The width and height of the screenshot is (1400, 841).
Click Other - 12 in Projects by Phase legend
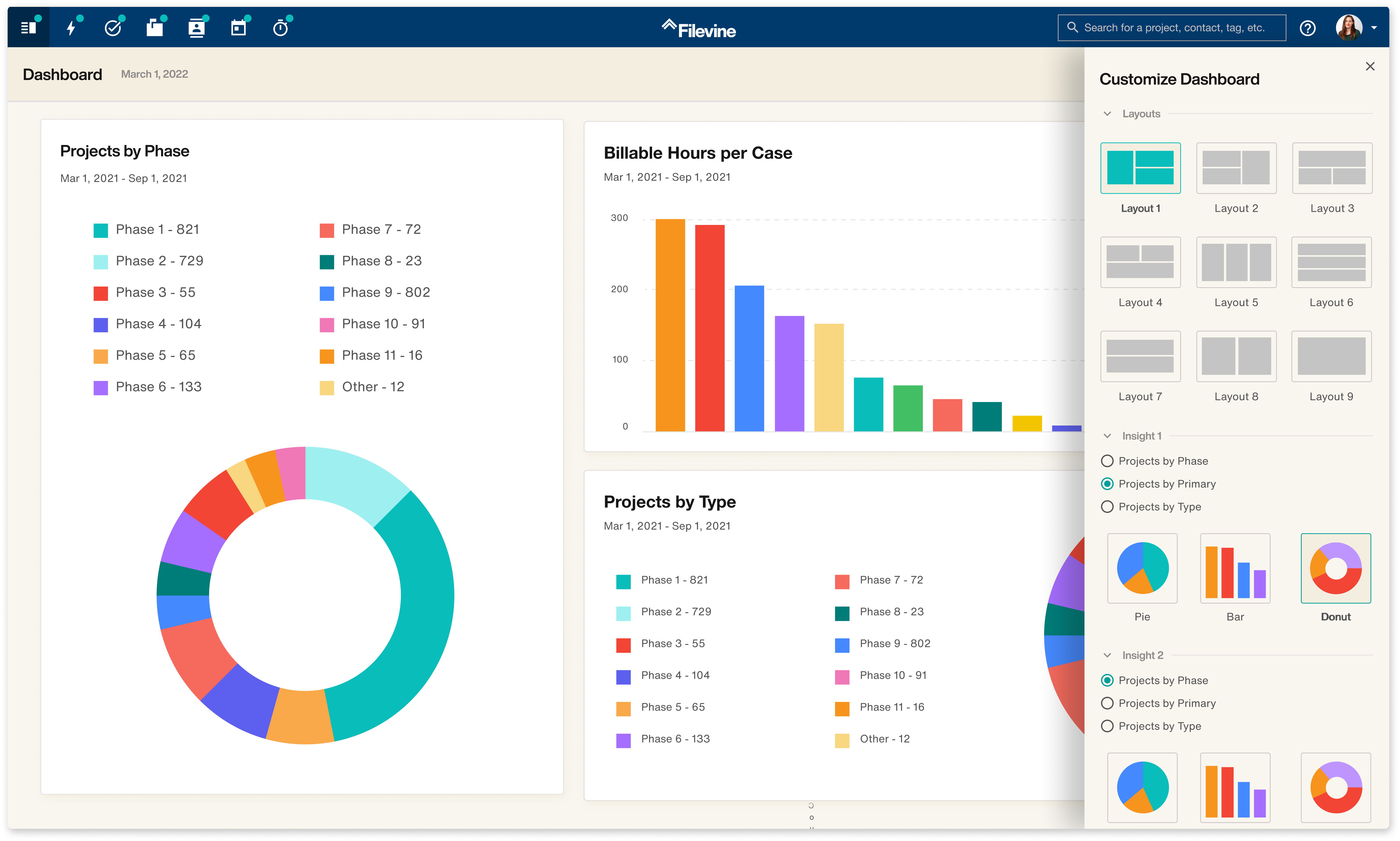(372, 387)
